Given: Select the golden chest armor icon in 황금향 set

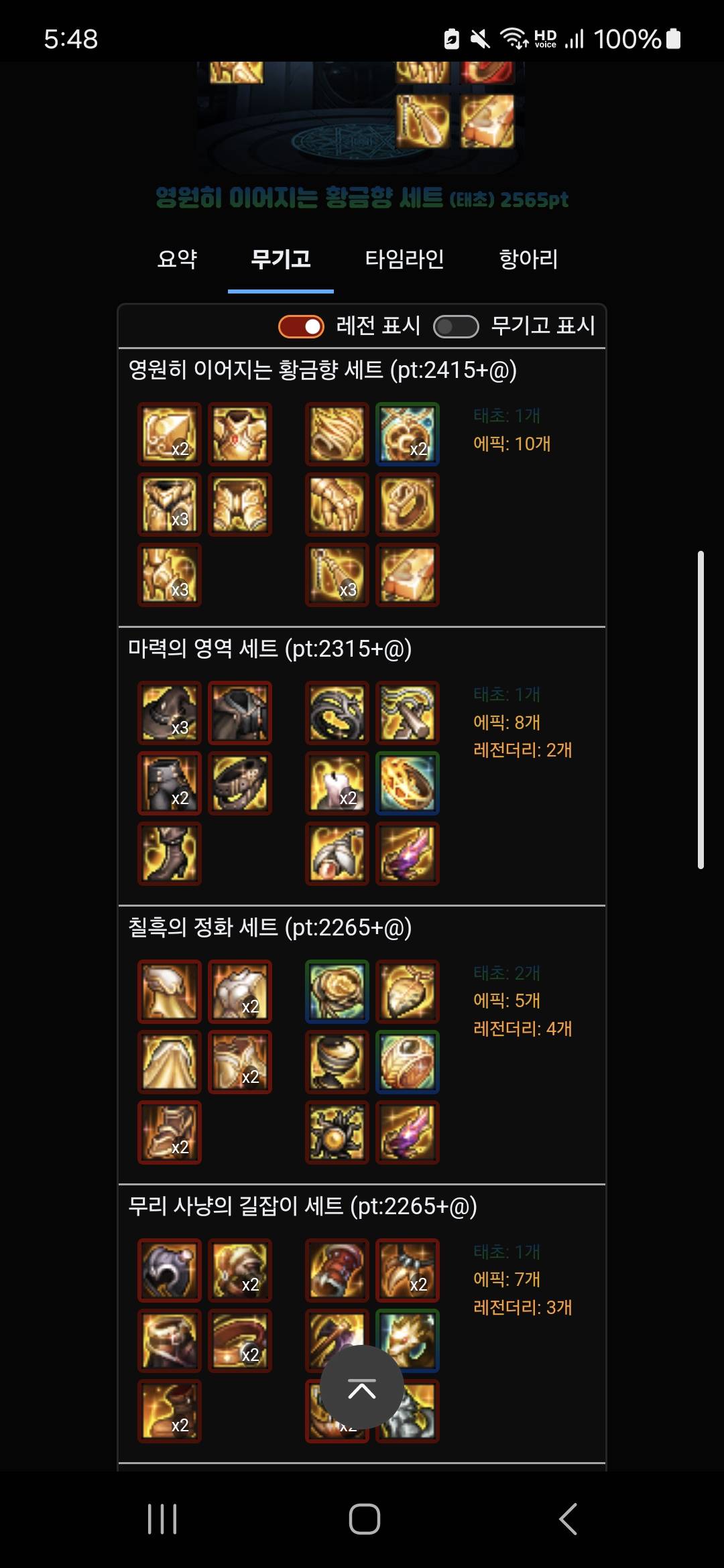Looking at the screenshot, I should point(240,434).
